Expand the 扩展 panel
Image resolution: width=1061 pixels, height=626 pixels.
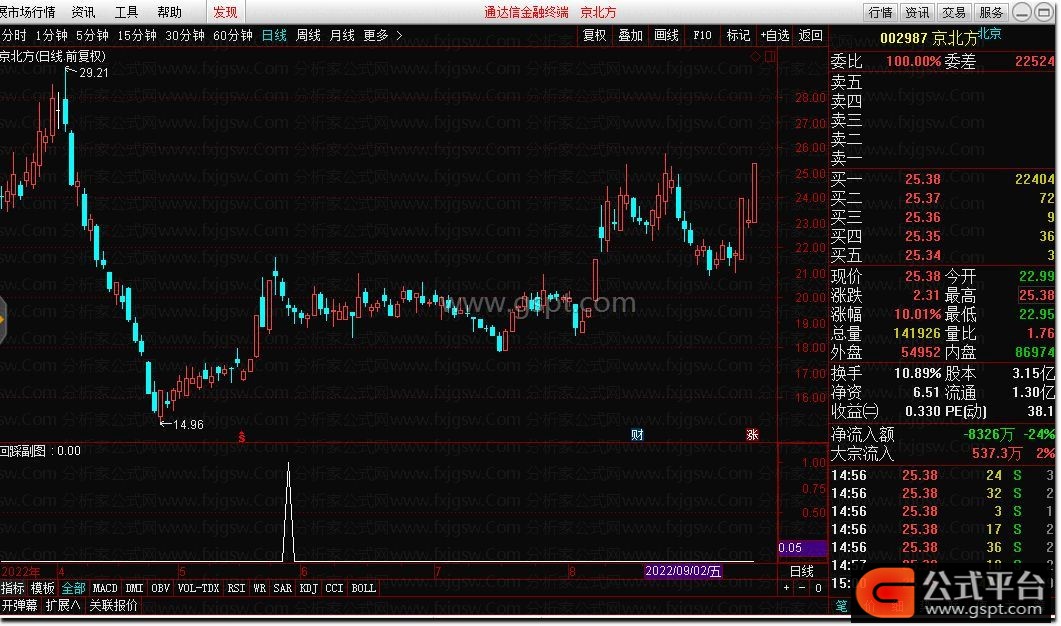[x=63, y=605]
